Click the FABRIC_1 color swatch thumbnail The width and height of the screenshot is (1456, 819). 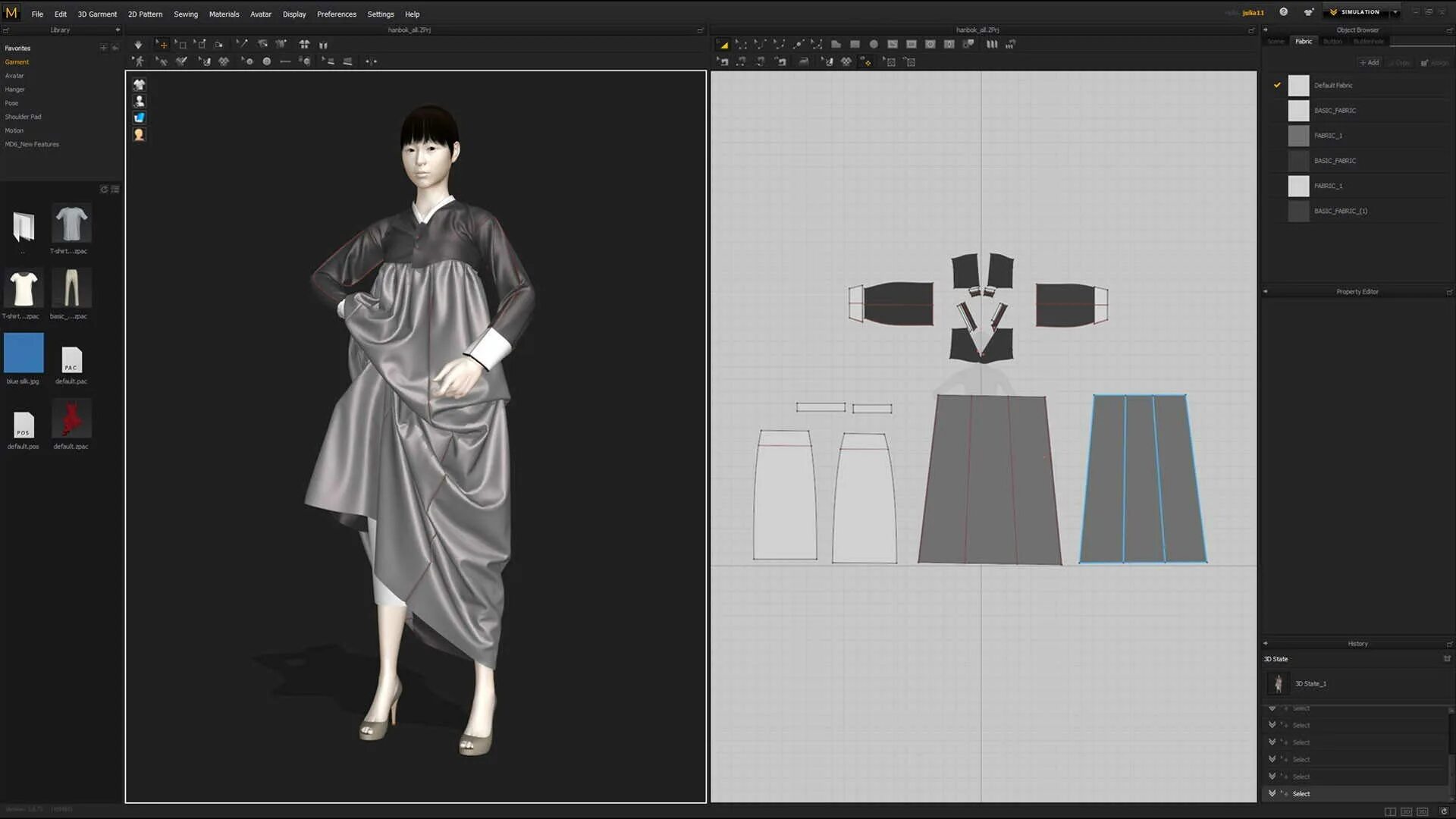pyautogui.click(x=1298, y=135)
